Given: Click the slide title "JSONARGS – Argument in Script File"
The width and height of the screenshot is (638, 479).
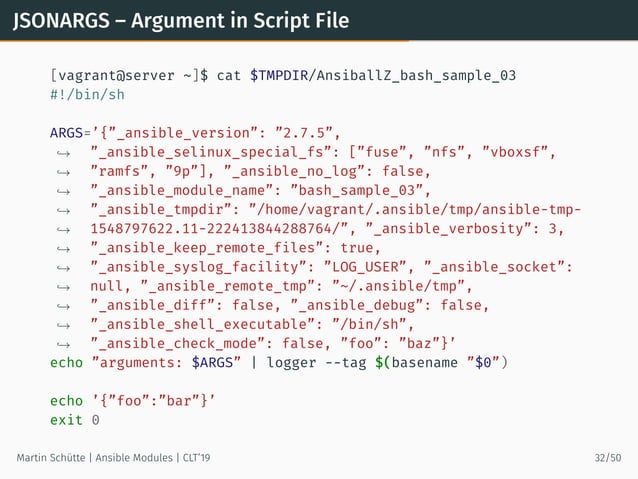Looking at the screenshot, I should (x=181, y=20).
